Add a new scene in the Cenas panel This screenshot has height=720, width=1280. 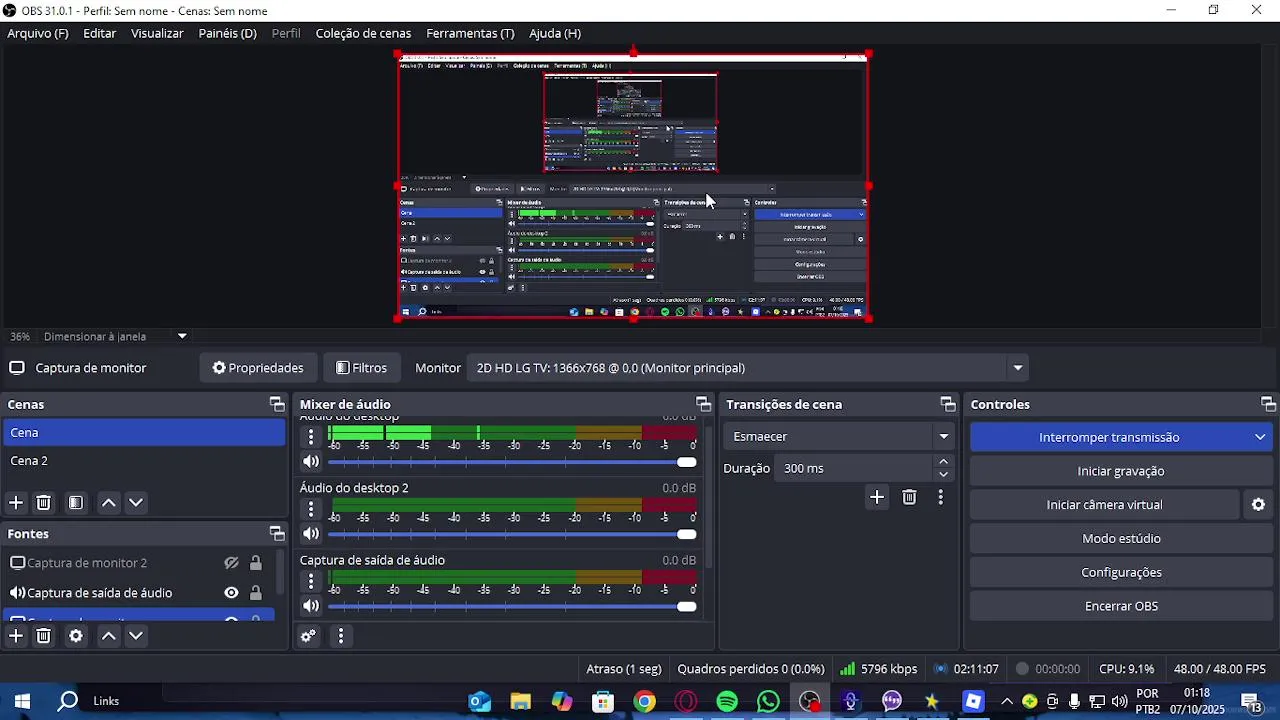click(16, 502)
